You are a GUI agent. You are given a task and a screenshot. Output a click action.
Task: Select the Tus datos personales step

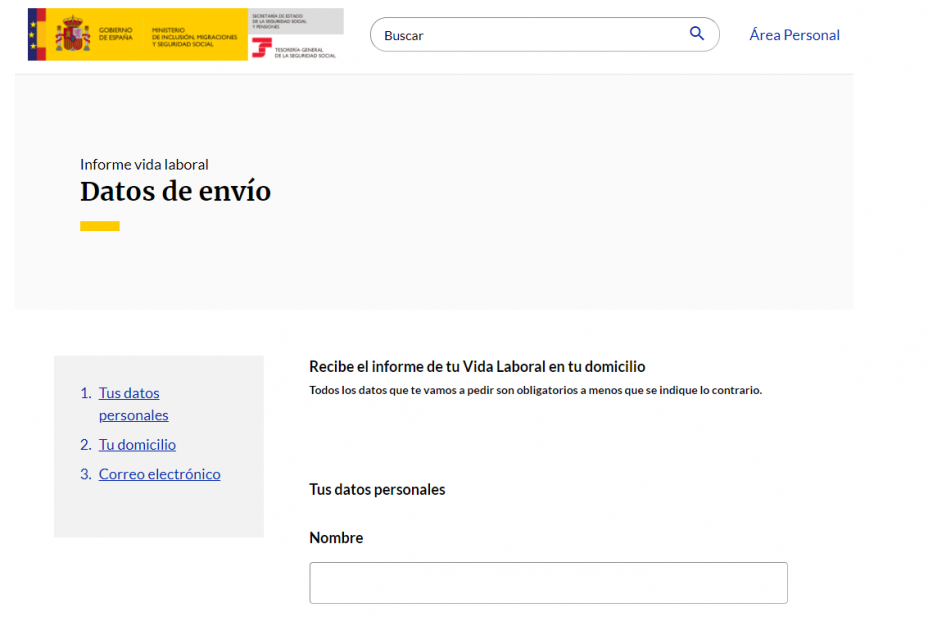129,403
